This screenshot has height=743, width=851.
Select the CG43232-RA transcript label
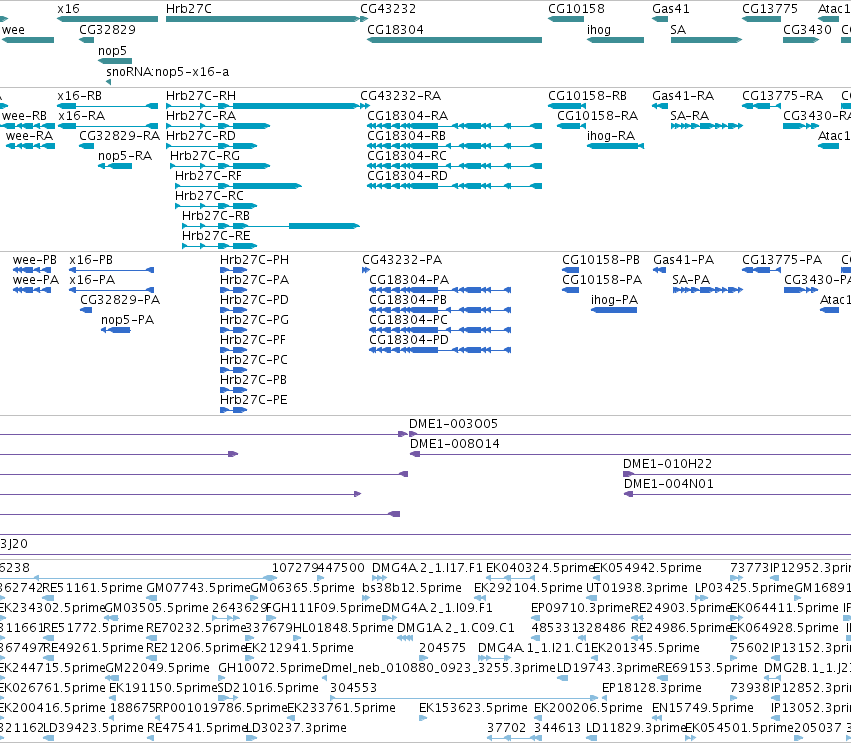(401, 96)
